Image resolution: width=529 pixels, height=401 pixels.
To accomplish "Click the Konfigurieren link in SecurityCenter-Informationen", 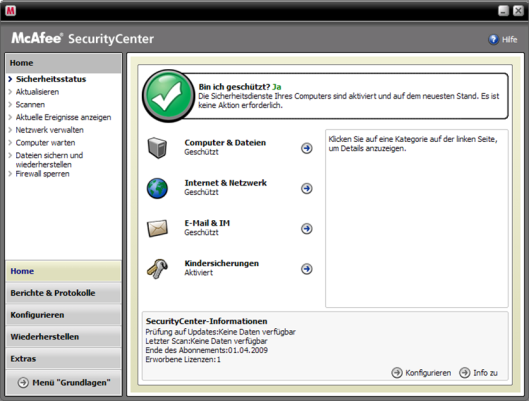I will (x=428, y=373).
